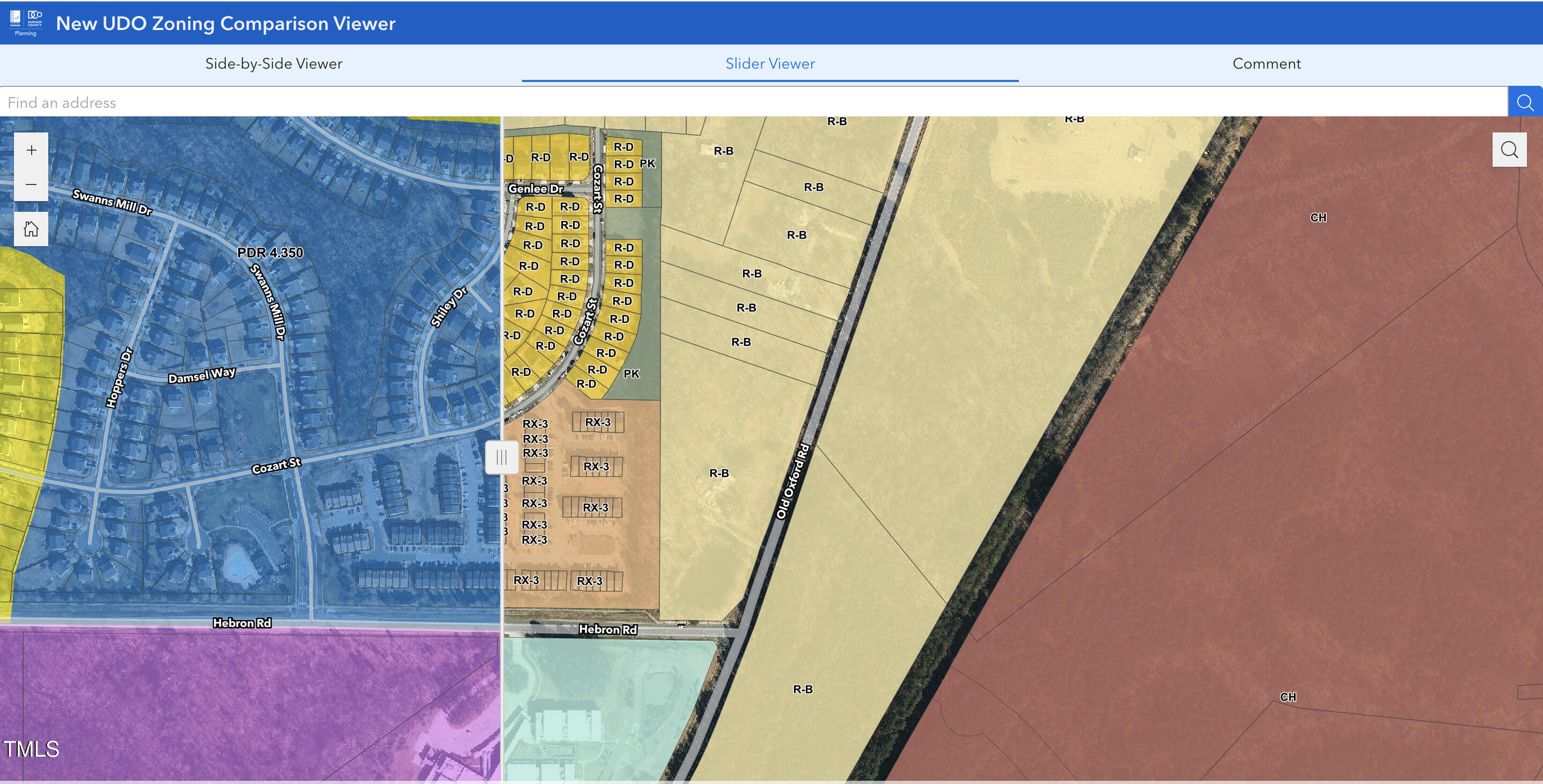This screenshot has height=784, width=1543.
Task: Click the Durham Planning logo
Action: [26, 23]
